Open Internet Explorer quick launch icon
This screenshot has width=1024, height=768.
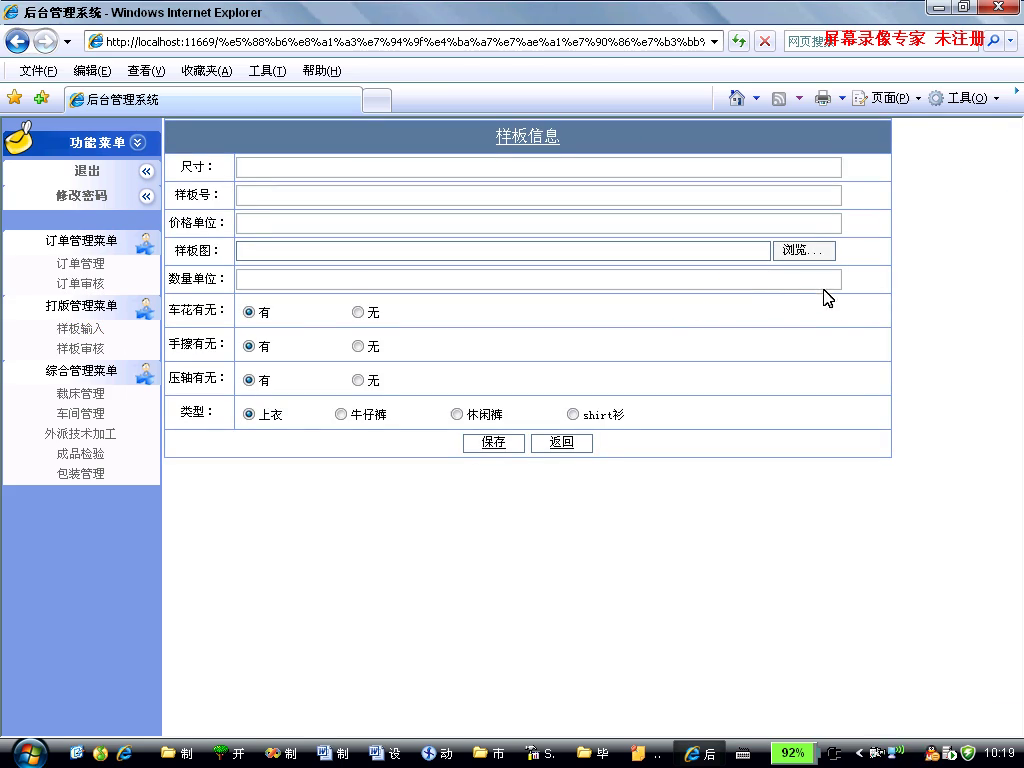click(124, 753)
